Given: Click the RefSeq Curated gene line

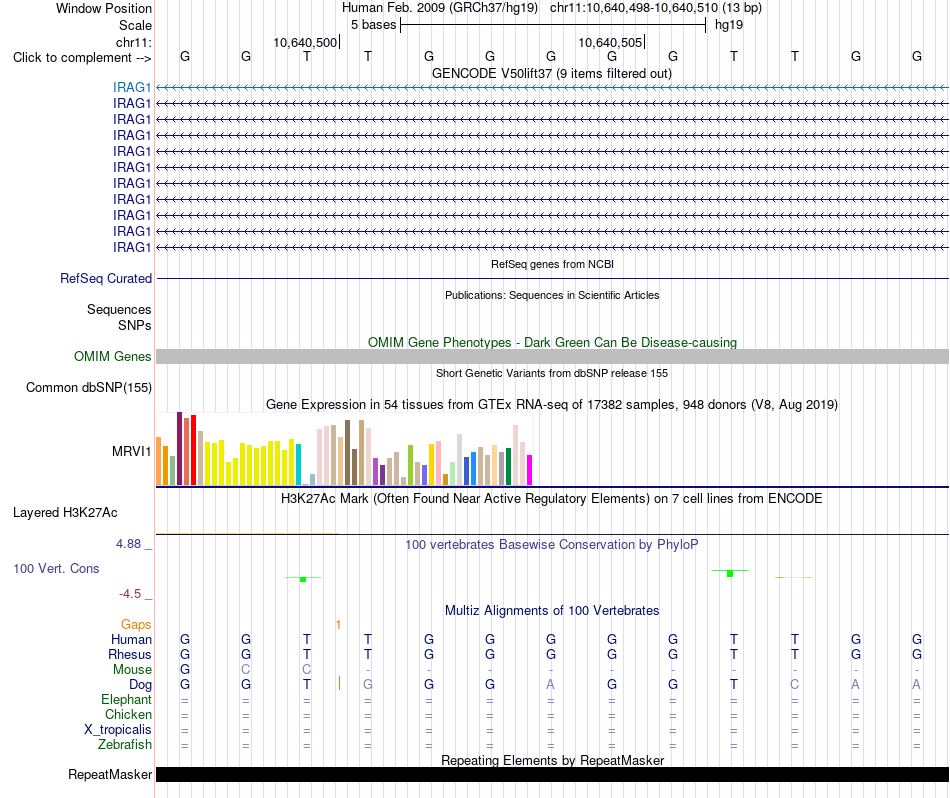Looking at the screenshot, I should click(552, 279).
